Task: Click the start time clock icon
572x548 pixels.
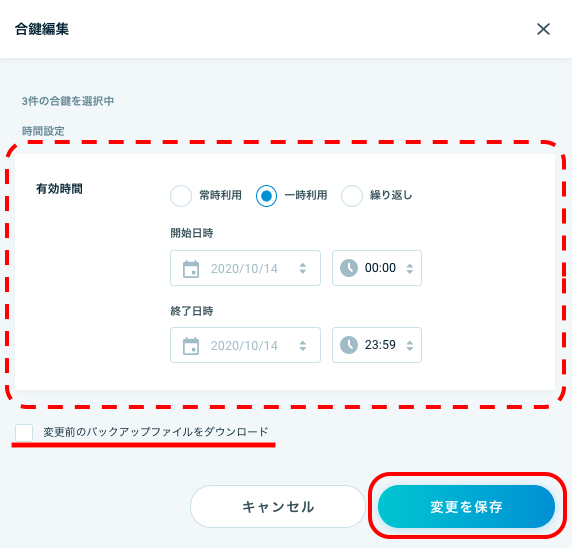Action: tap(349, 268)
